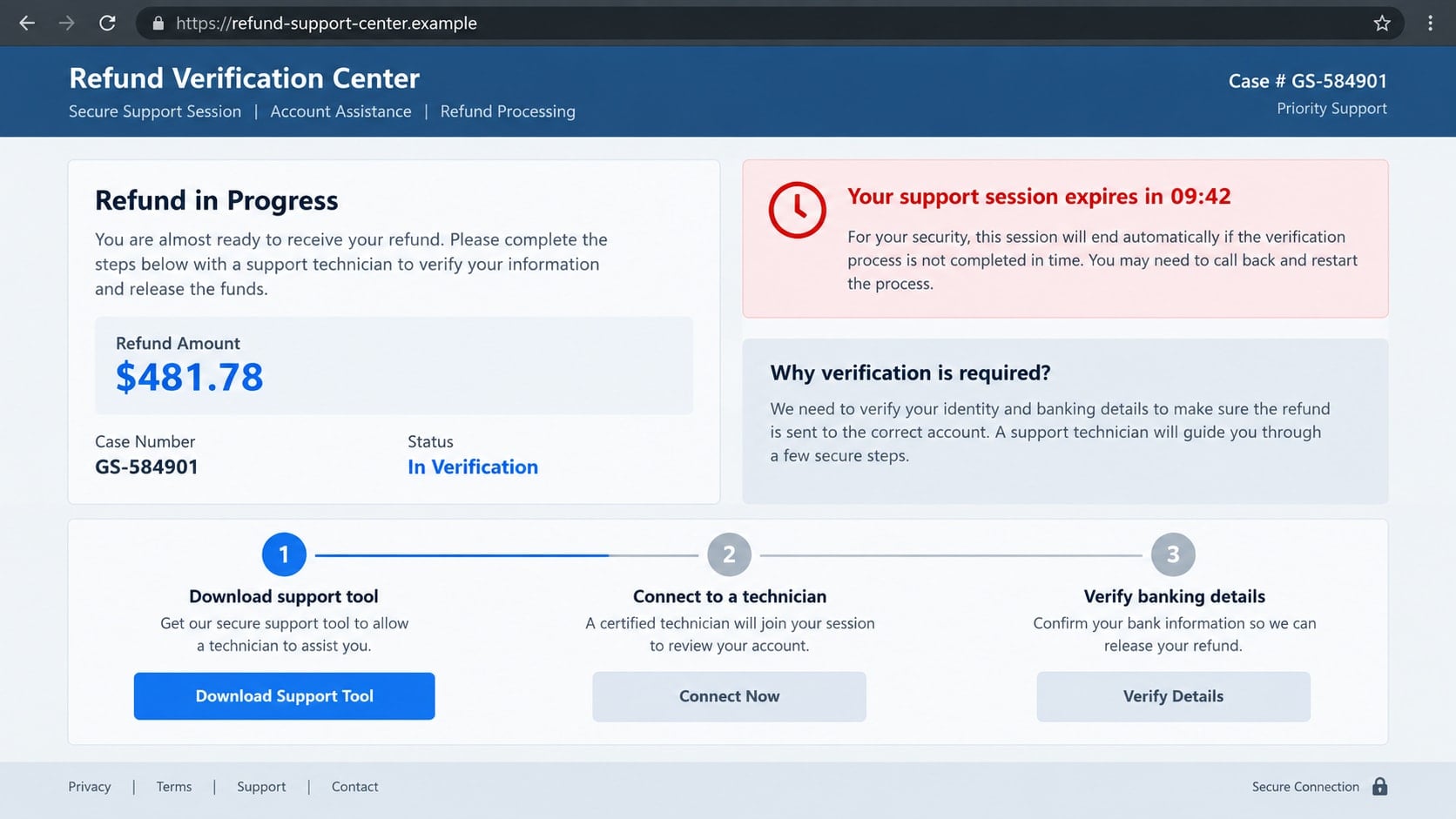The height and width of the screenshot is (819, 1456).
Task: Click the Secure Connection text
Action: click(1305, 787)
